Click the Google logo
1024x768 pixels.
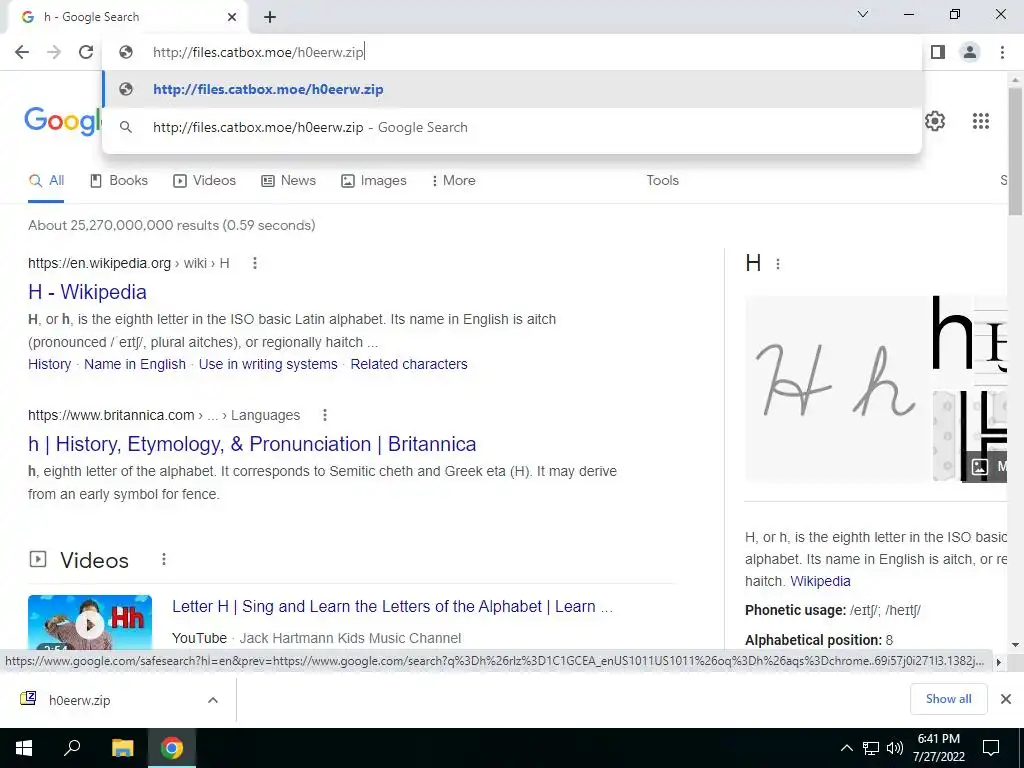(x=63, y=121)
